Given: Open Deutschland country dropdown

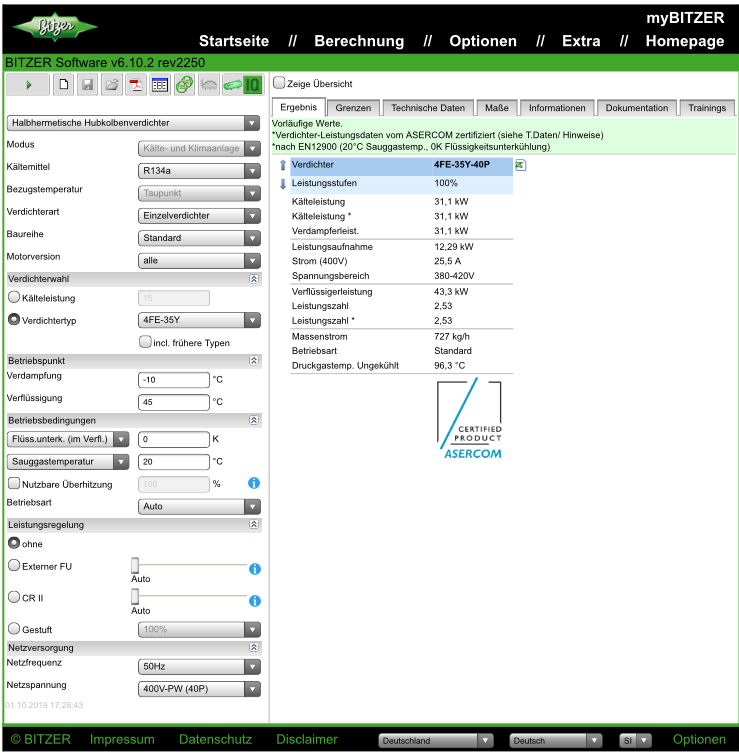Looking at the screenshot, I should coord(436,741).
